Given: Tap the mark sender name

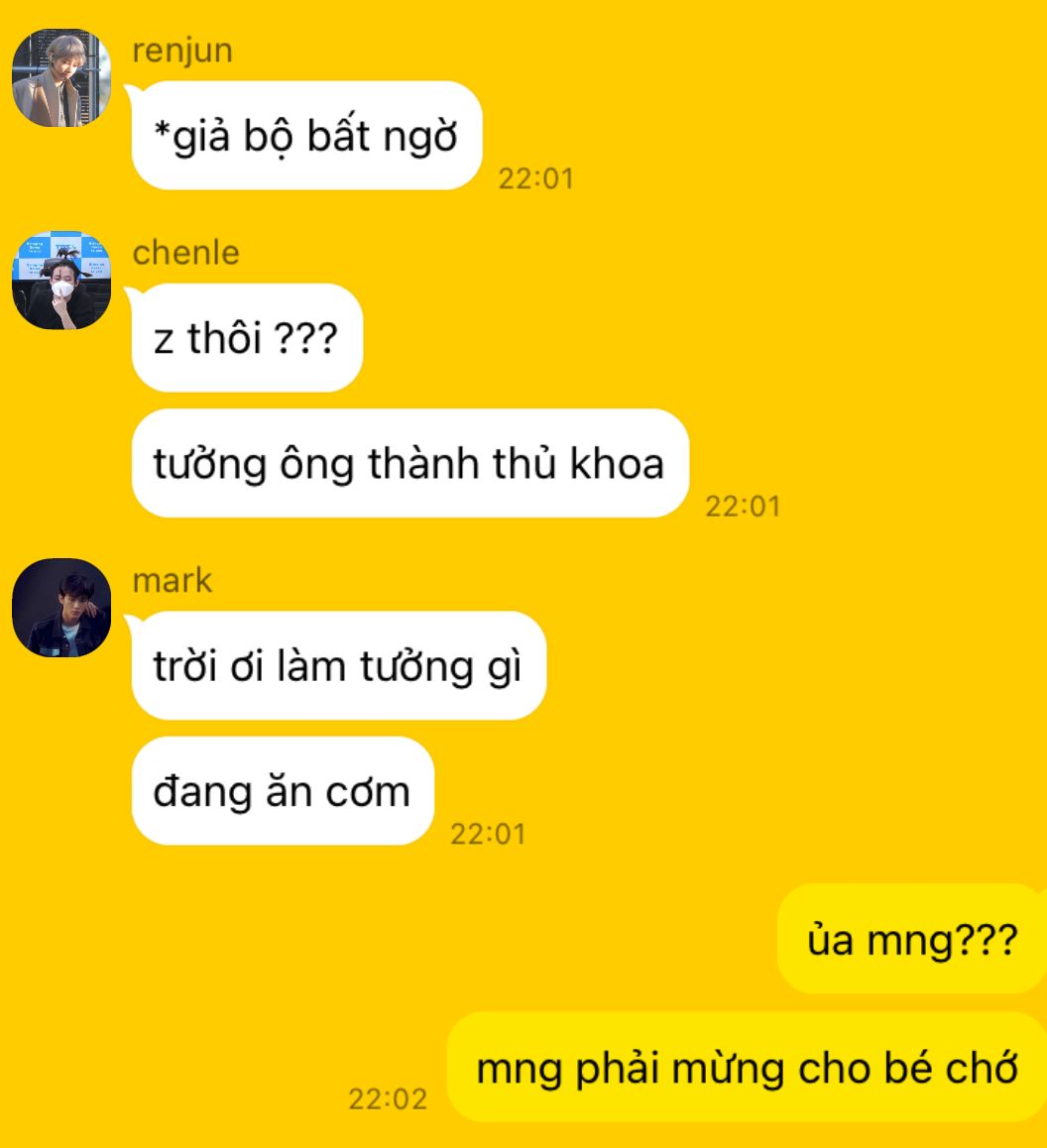Looking at the screenshot, I should 173,581.
